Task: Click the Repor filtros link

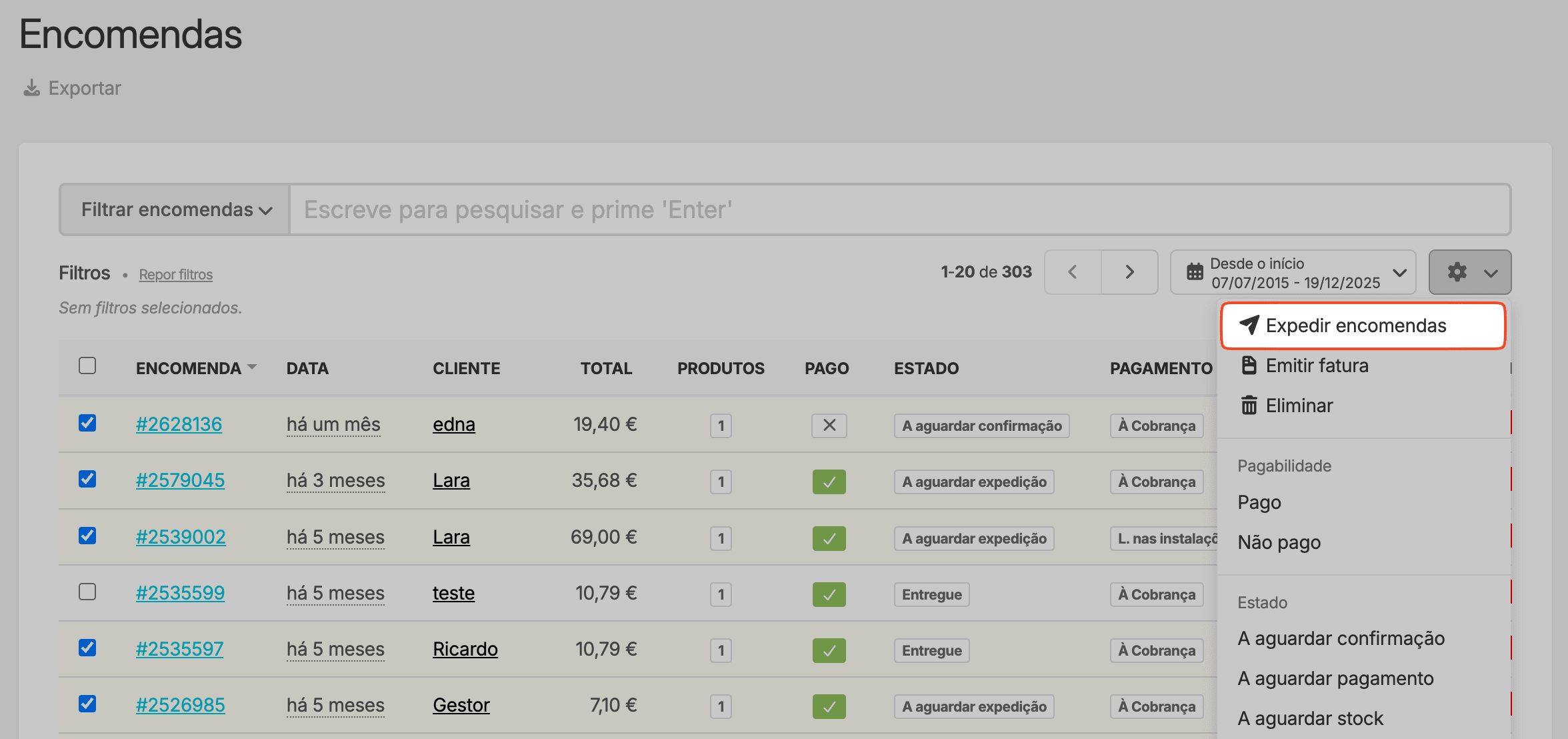Action: tap(175, 275)
